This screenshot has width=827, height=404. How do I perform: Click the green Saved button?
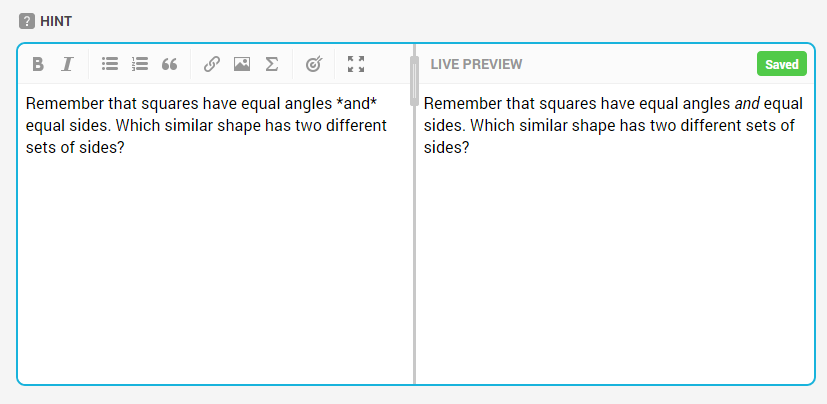(x=782, y=64)
